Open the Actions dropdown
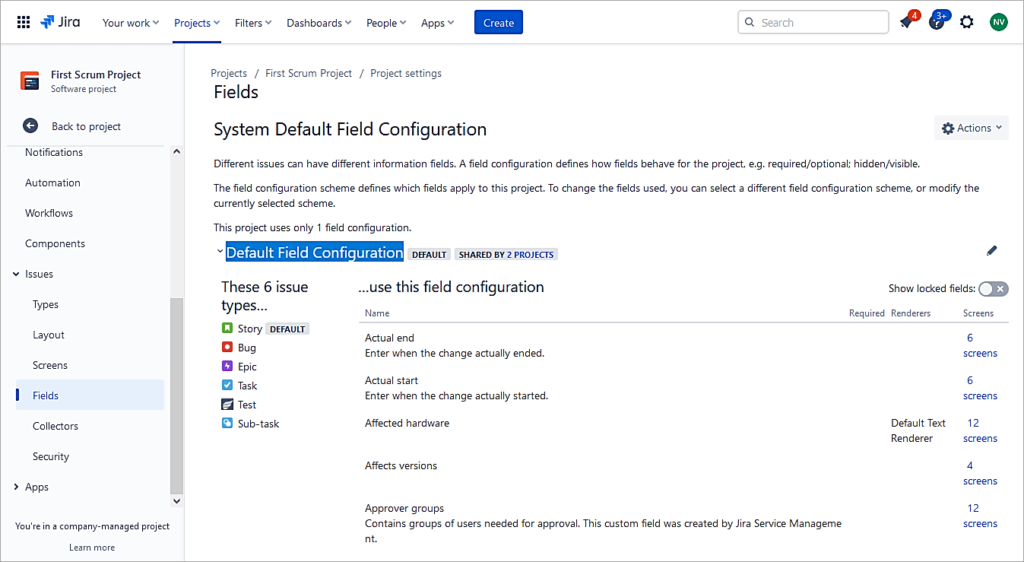Screen dimensions: 1024x562 tap(971, 128)
